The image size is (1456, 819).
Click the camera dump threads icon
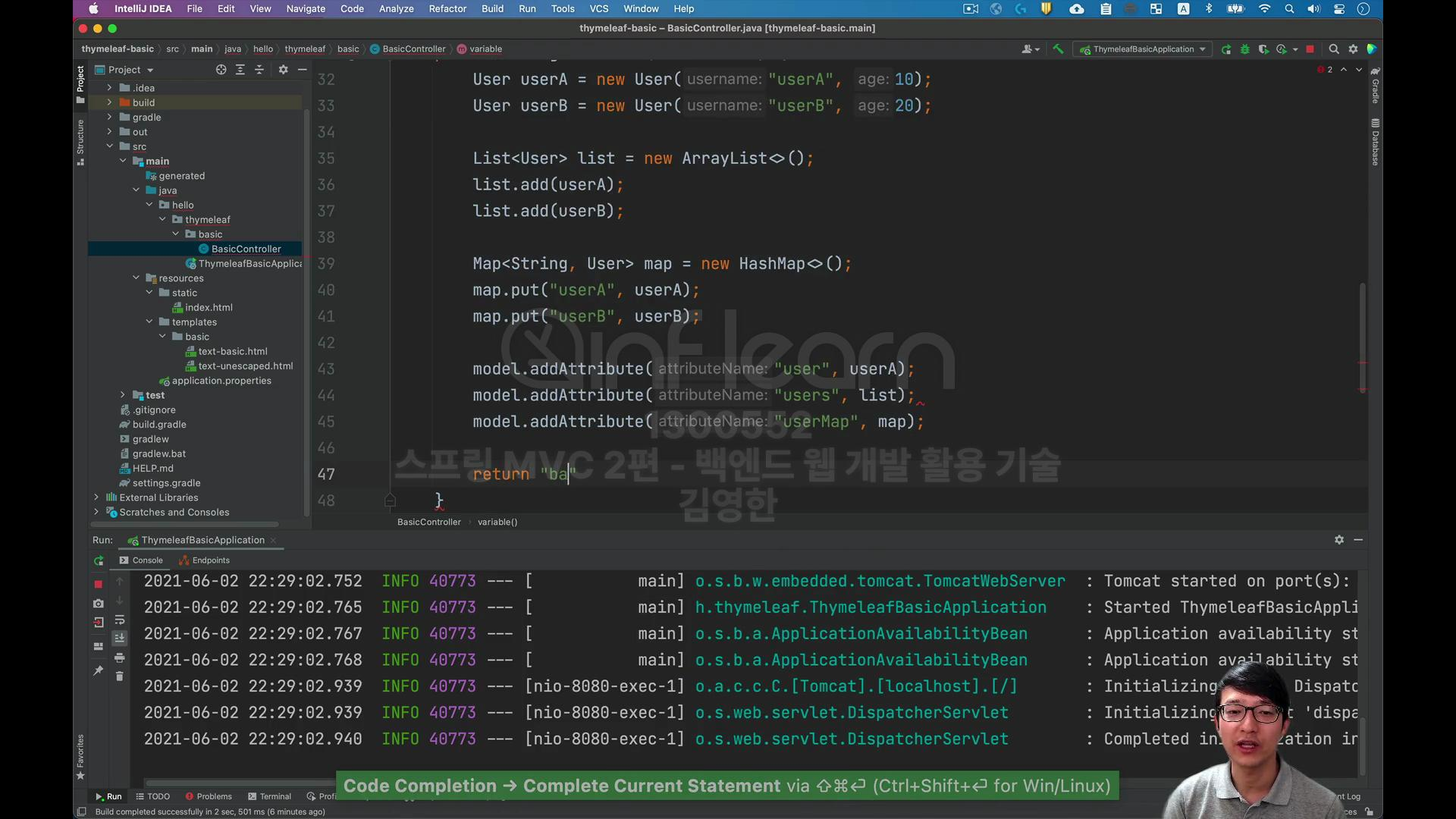tap(98, 604)
